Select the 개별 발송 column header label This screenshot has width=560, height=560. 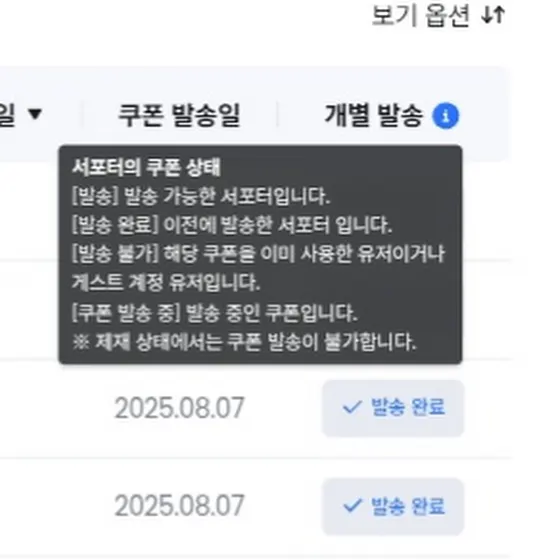[374, 115]
